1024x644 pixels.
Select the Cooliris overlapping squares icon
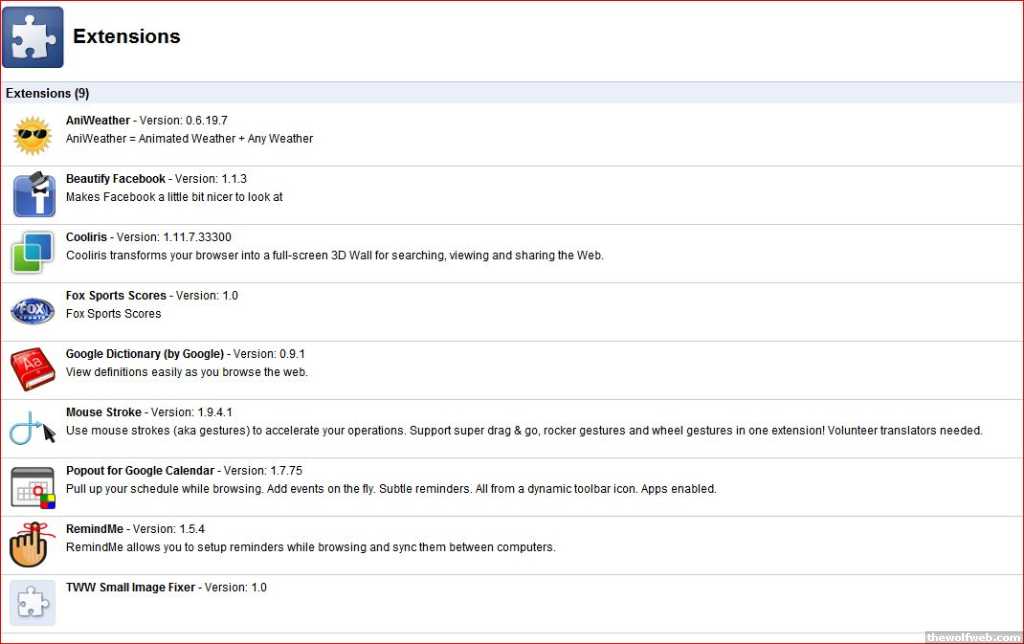coord(32,252)
